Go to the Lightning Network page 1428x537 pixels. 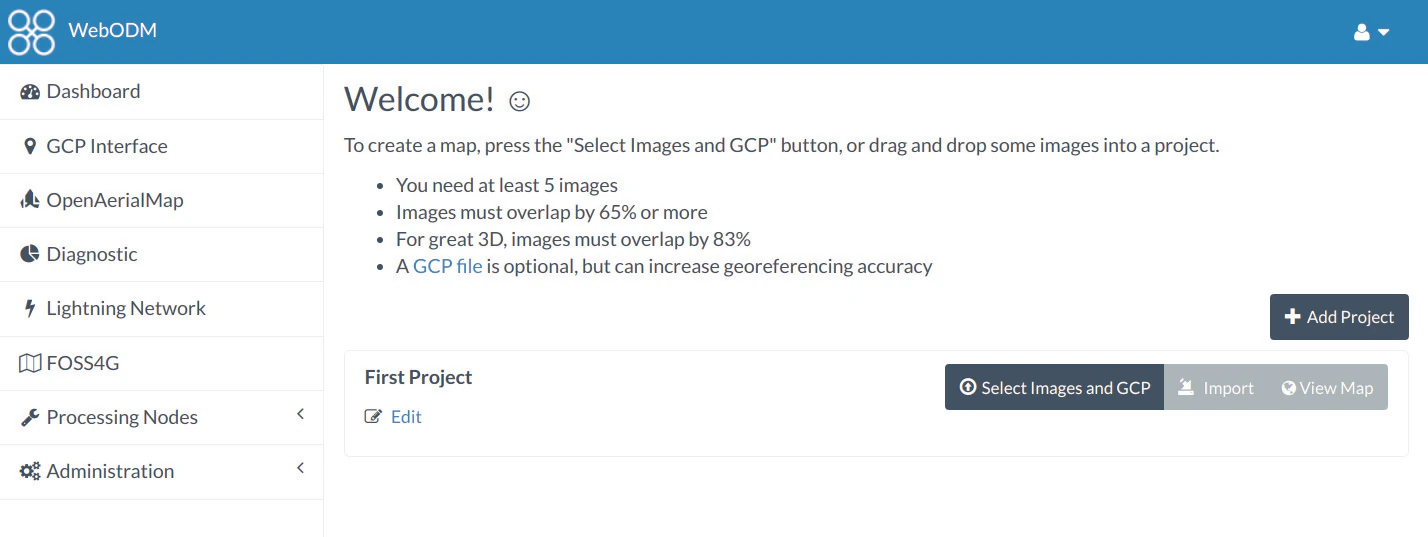[126, 308]
